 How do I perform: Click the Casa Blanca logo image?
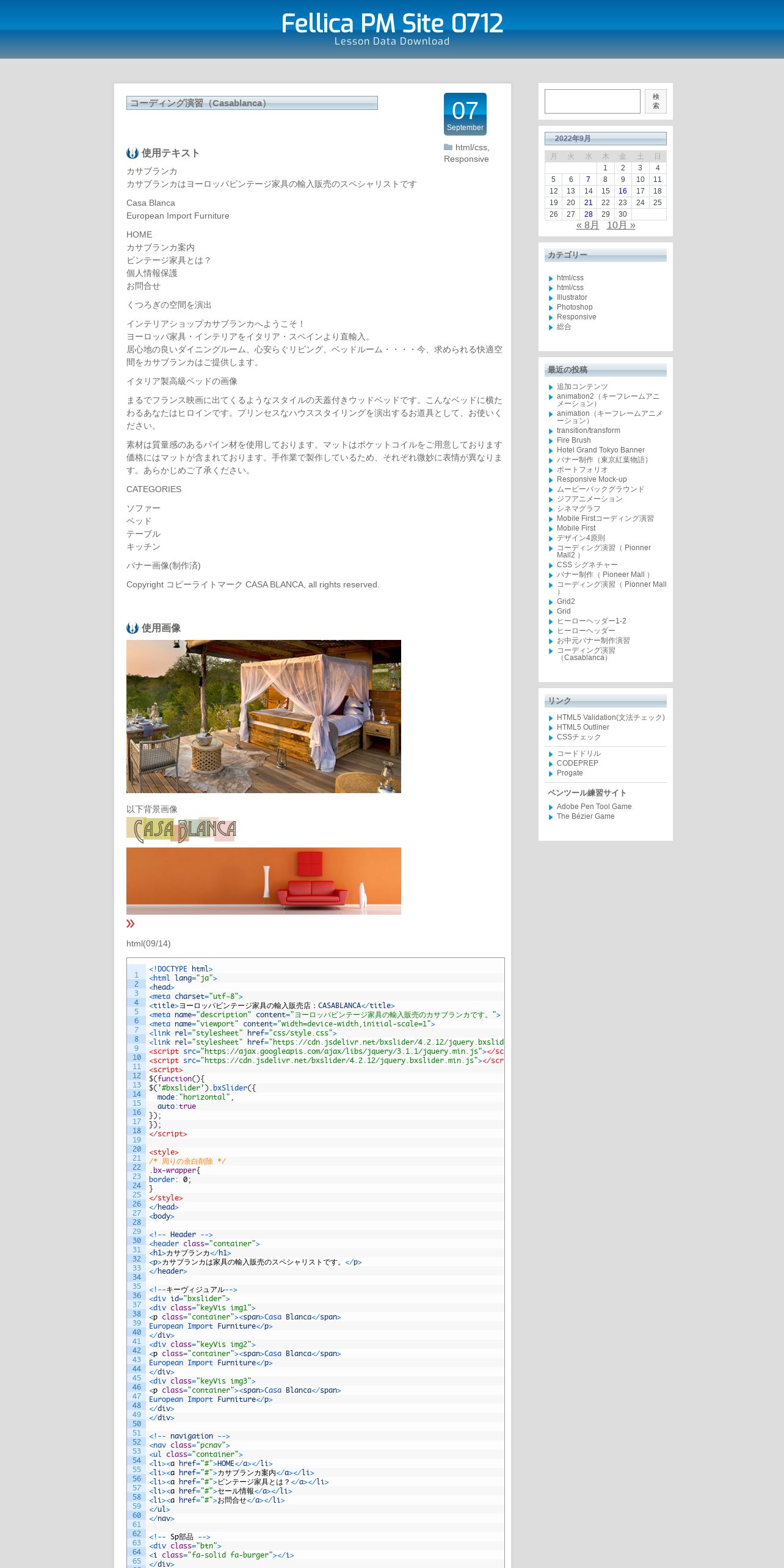click(181, 830)
